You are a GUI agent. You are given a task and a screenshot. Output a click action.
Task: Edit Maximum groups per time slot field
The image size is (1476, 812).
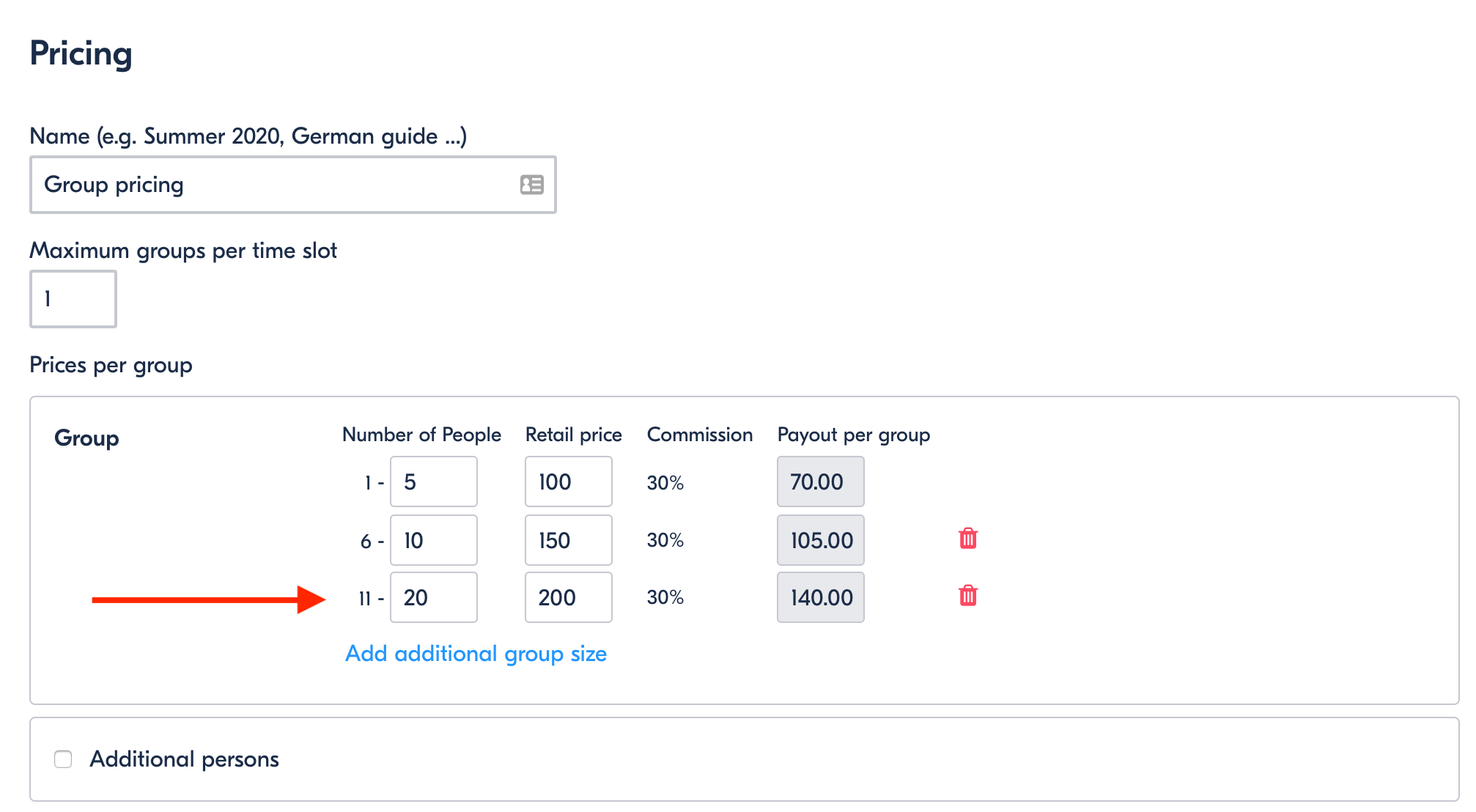[73, 299]
